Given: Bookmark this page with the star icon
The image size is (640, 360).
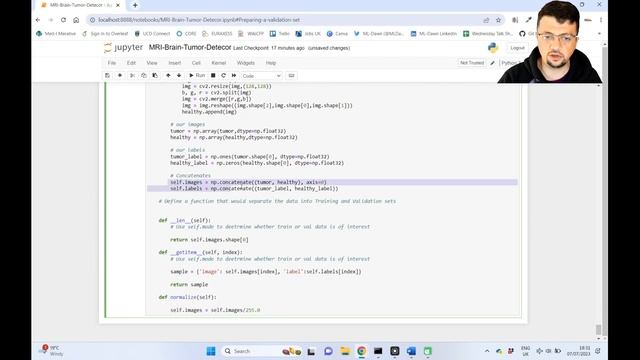Looking at the screenshot, I should 498,20.
